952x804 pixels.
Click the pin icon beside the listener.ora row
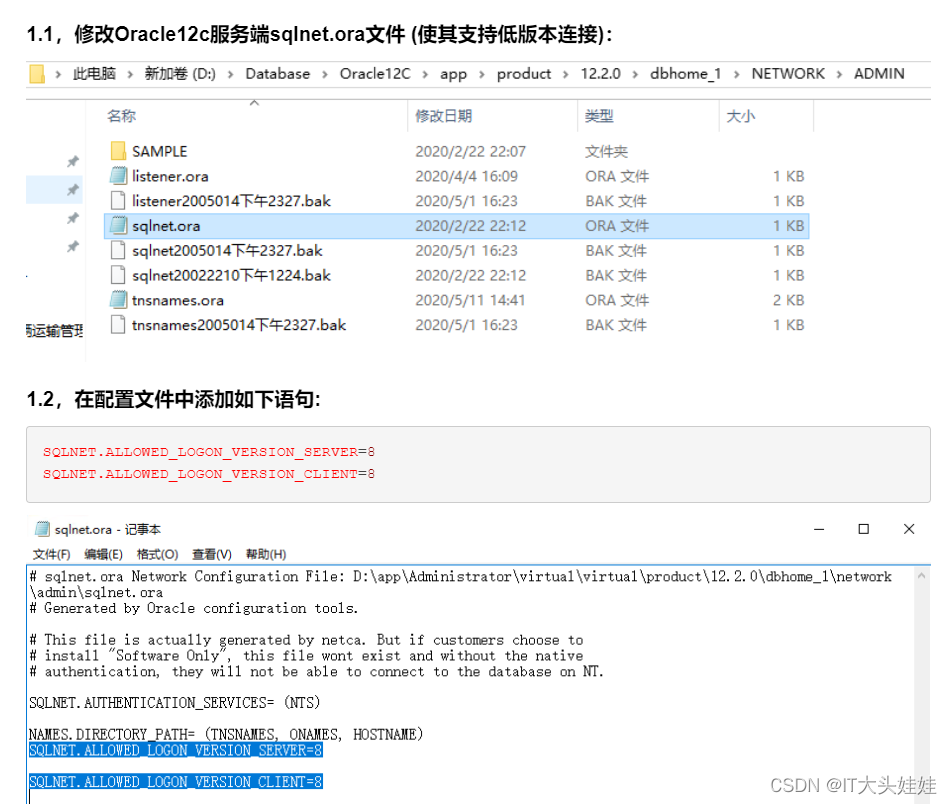coord(73,189)
